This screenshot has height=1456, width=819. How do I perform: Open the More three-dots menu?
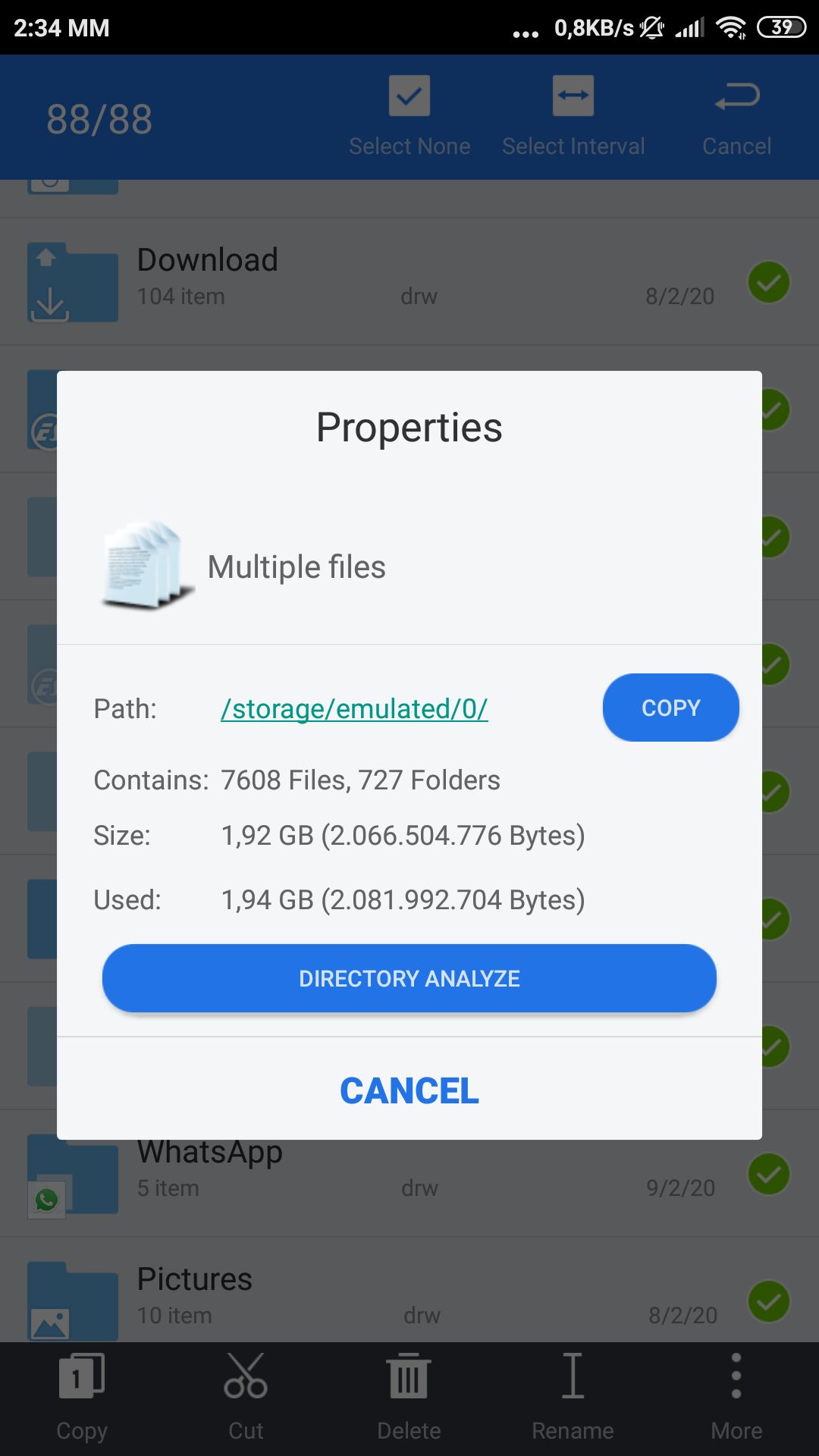(736, 1376)
